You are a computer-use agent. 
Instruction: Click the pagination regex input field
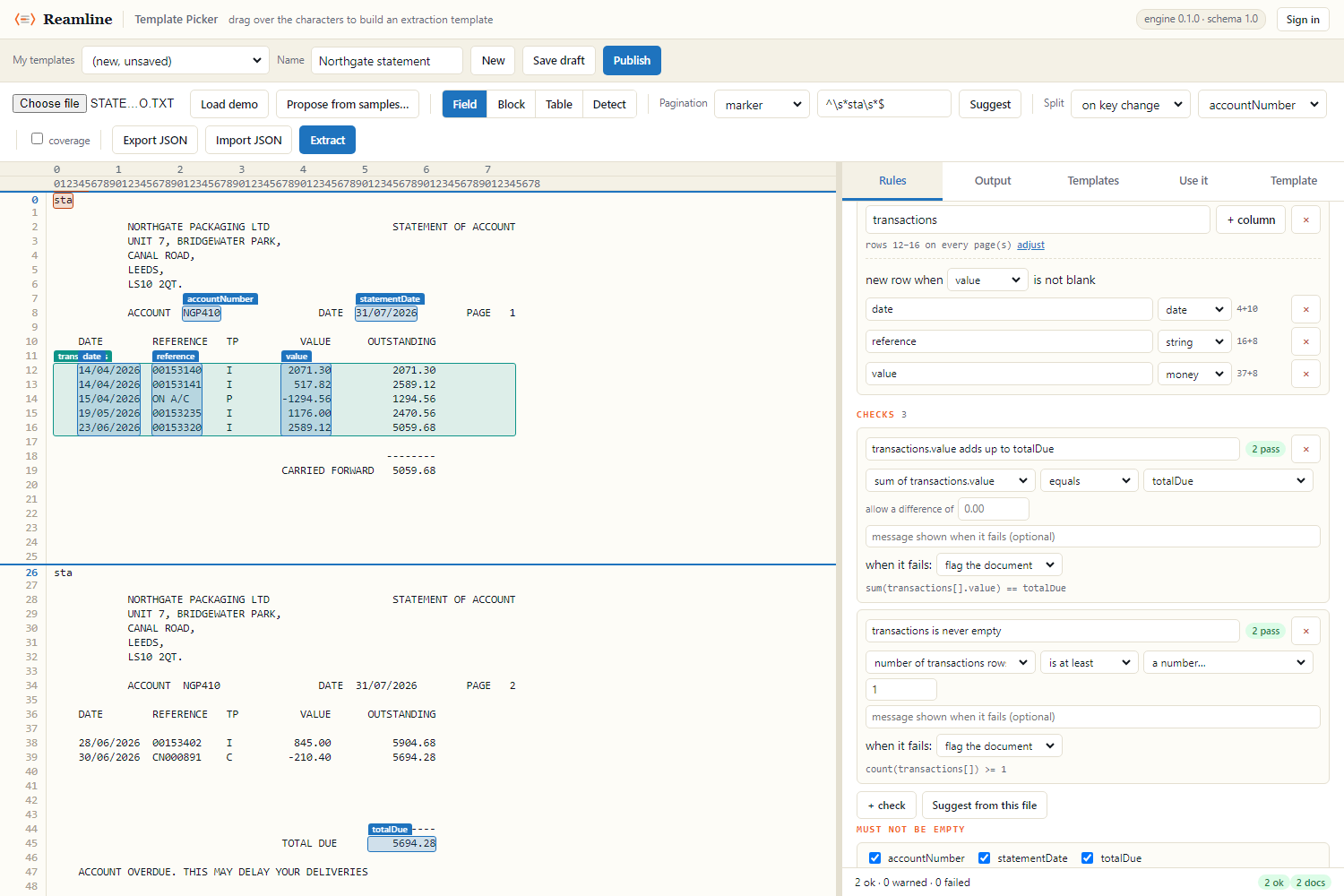pos(883,104)
